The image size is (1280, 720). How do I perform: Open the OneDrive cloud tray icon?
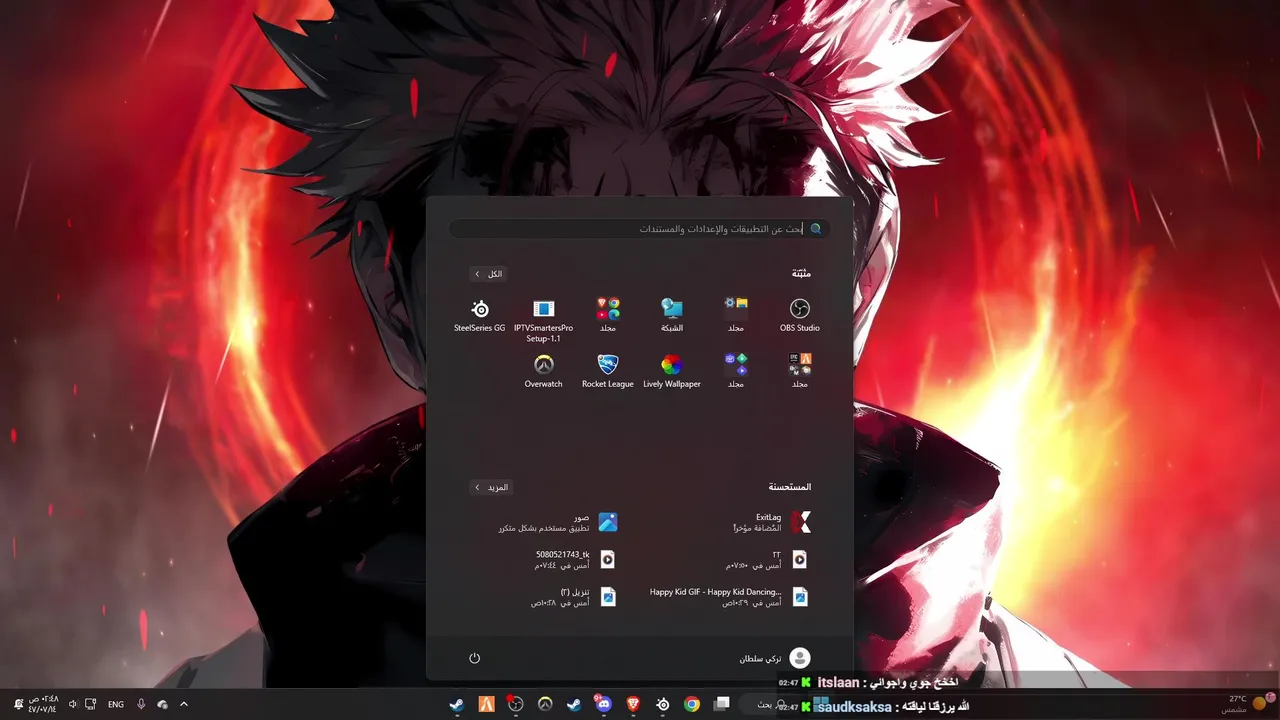[162, 704]
